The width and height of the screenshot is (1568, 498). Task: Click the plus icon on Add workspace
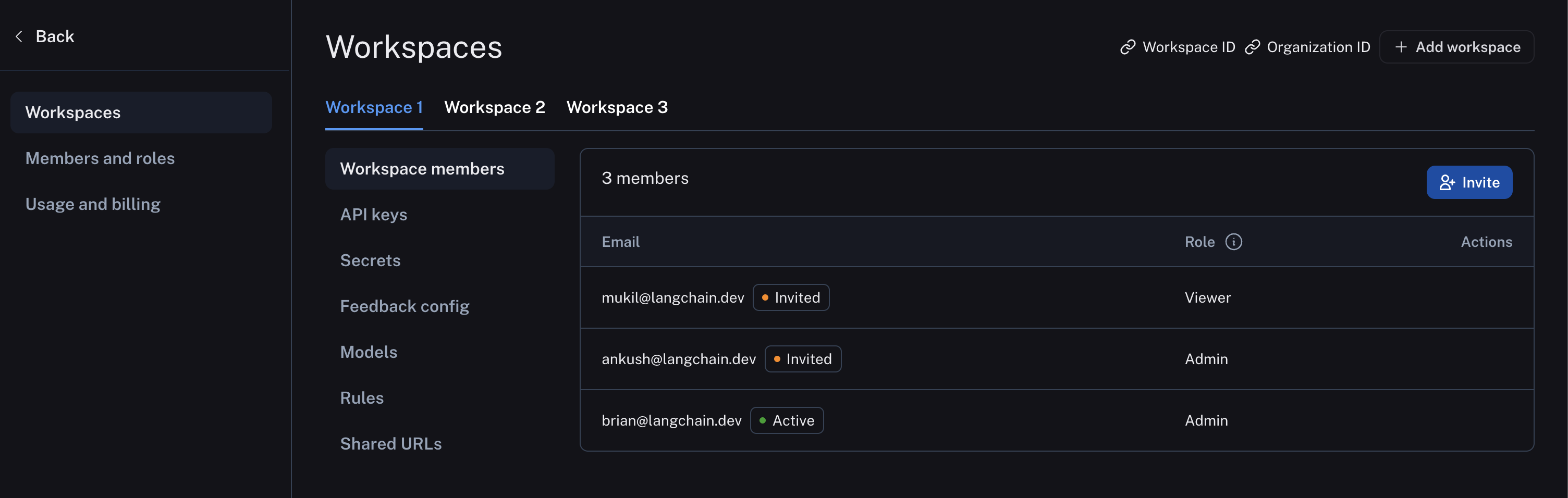[x=1401, y=46]
